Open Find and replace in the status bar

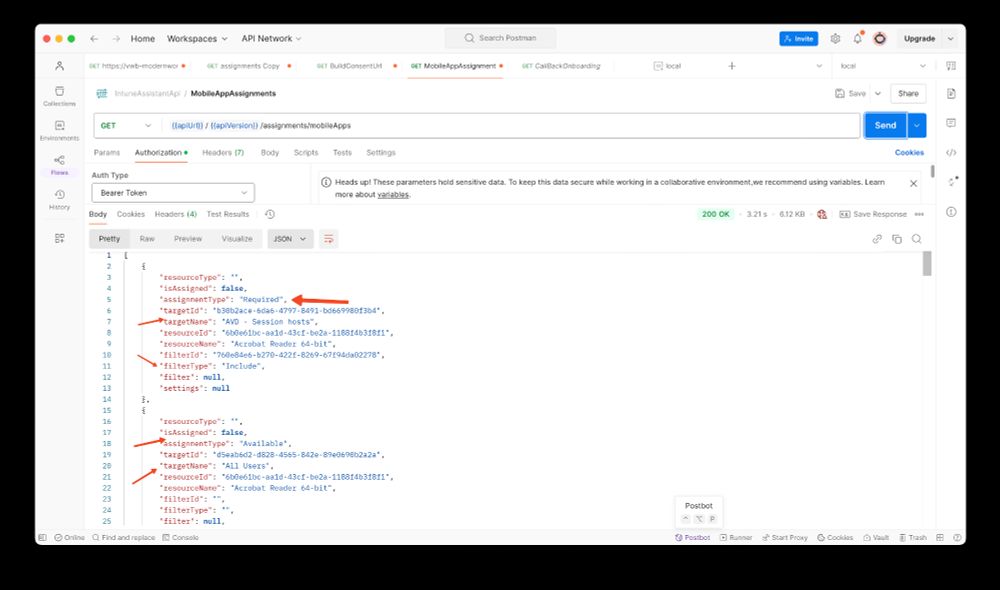click(124, 538)
